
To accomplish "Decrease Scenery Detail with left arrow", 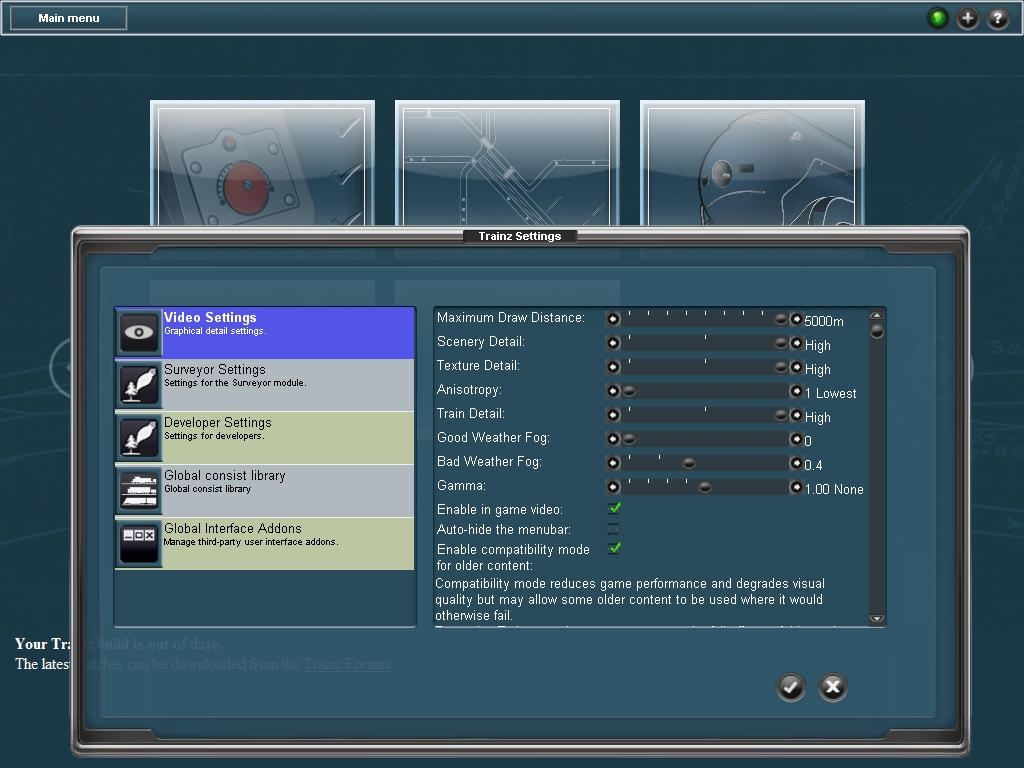I will [x=613, y=343].
